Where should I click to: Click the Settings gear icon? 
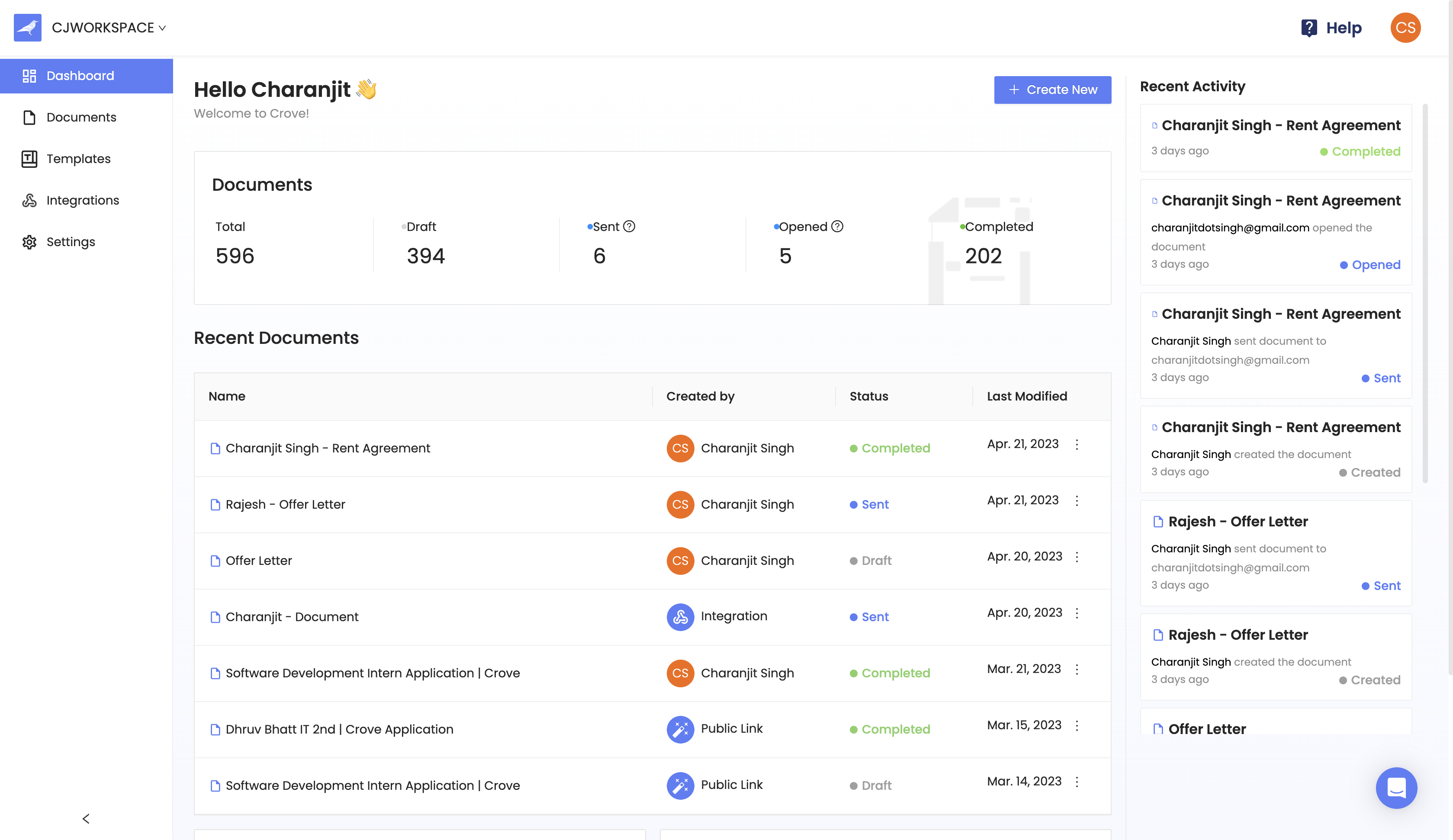tap(29, 241)
